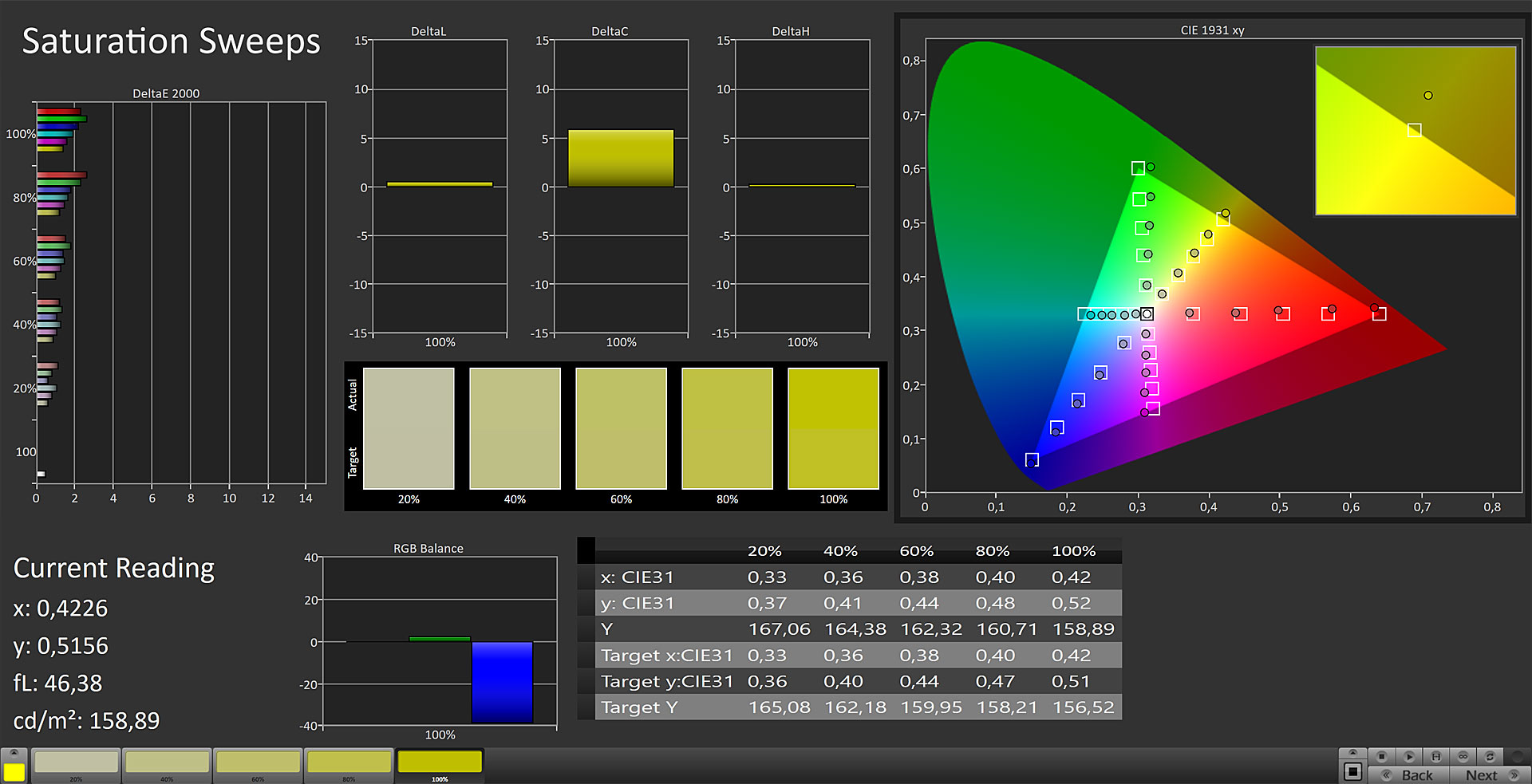Select the 60% saturation swatch in bottom bar
1532x784 pixels.
pos(258,763)
